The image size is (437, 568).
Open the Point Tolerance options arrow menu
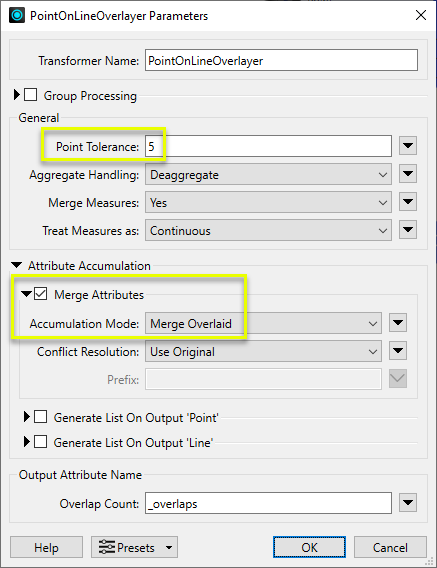coord(408,146)
